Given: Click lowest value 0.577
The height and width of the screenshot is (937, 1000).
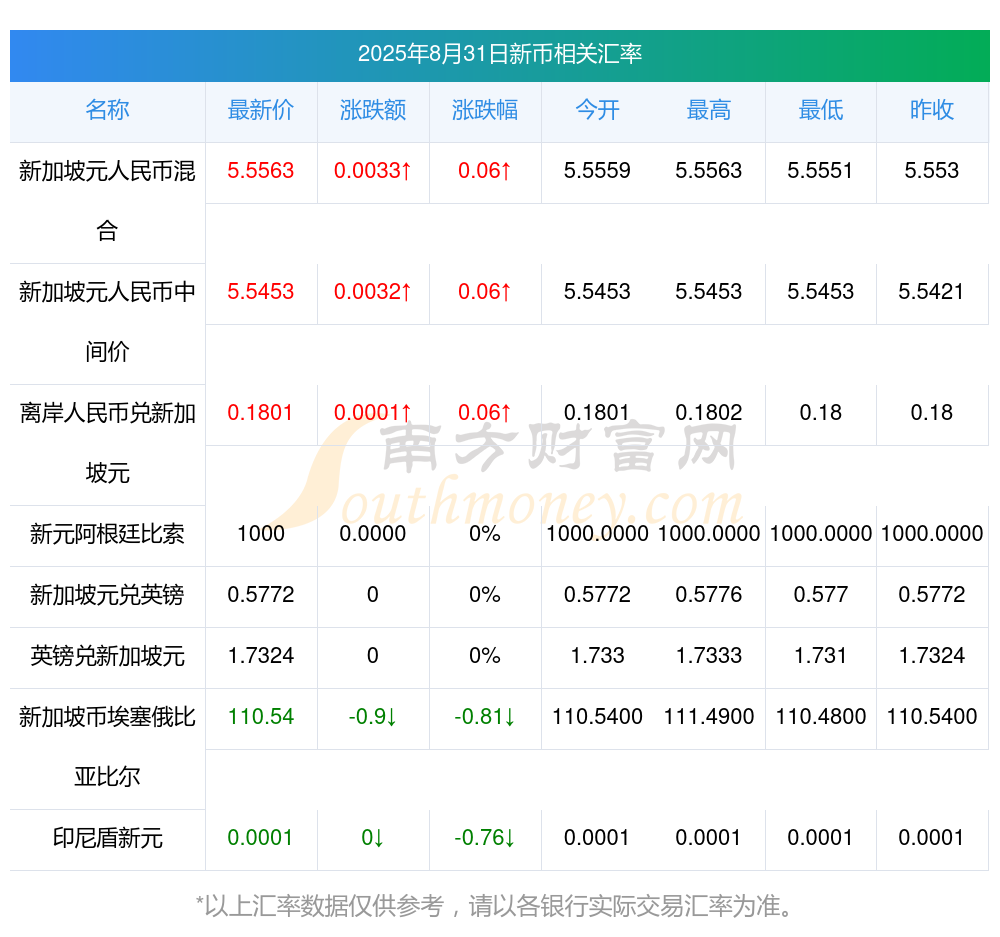Looking at the screenshot, I should pyautogui.click(x=820, y=595).
